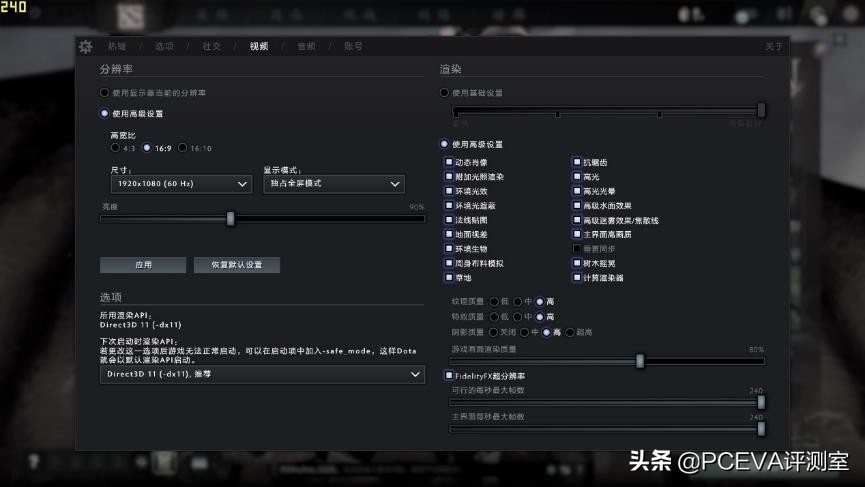Open the Direct3D 11 (-dx11) API dropdown
The height and width of the screenshot is (487, 865).
click(x=263, y=374)
